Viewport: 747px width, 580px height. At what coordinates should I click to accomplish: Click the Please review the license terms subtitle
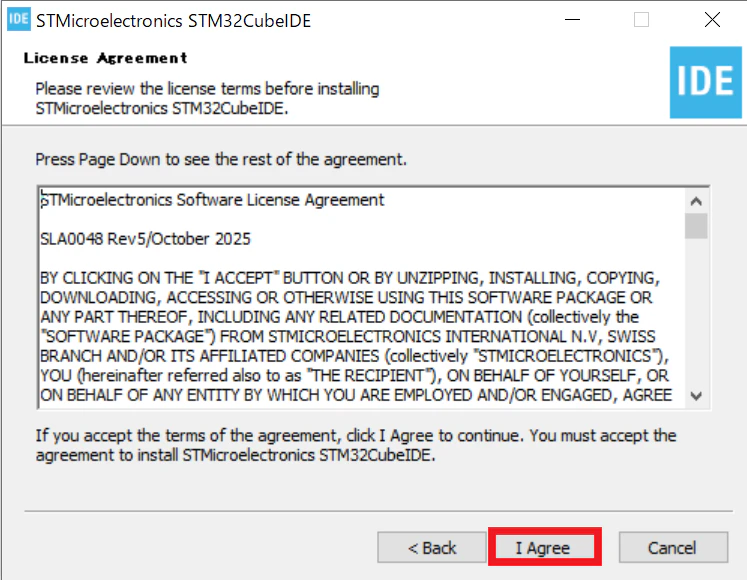point(207,99)
